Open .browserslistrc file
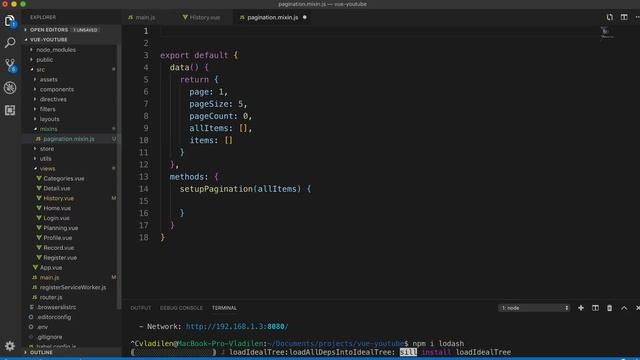The image size is (640, 360). tap(56, 307)
